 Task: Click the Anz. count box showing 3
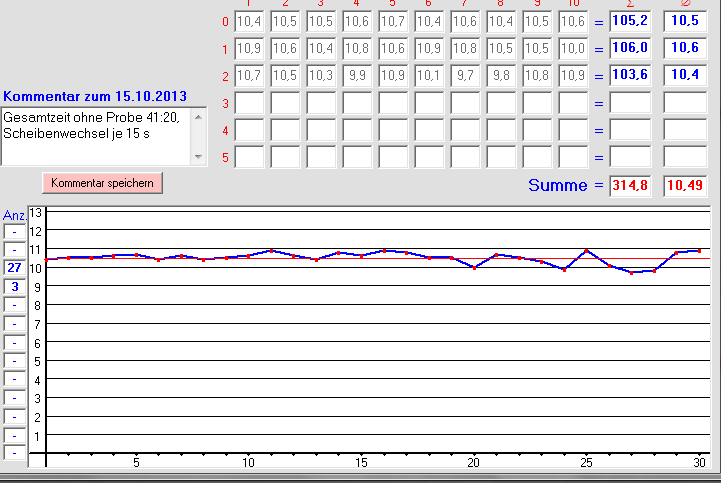(15, 287)
